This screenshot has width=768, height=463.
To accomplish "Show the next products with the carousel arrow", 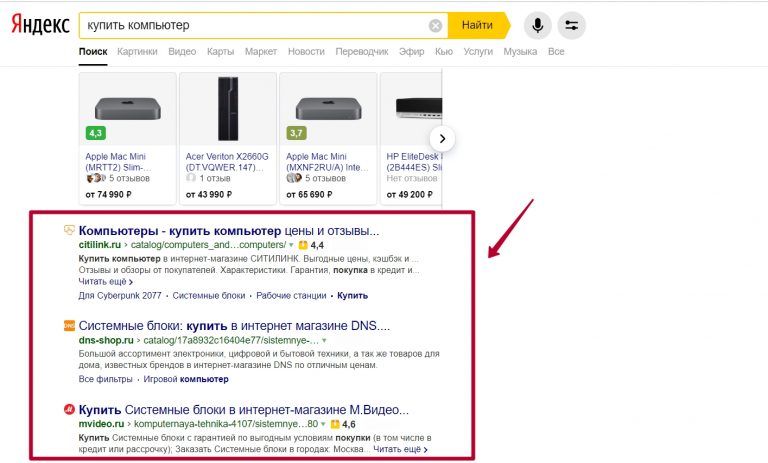I will coord(442,139).
